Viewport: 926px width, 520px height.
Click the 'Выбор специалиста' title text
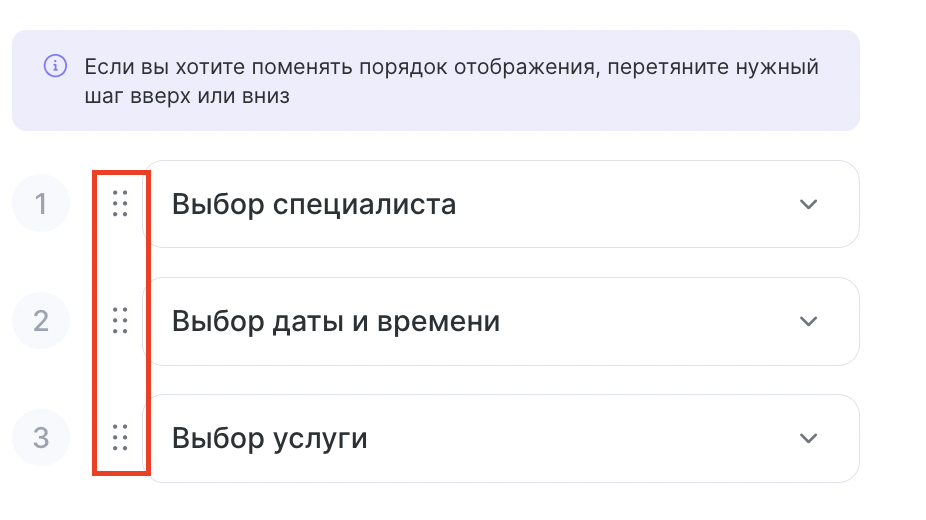pos(314,205)
